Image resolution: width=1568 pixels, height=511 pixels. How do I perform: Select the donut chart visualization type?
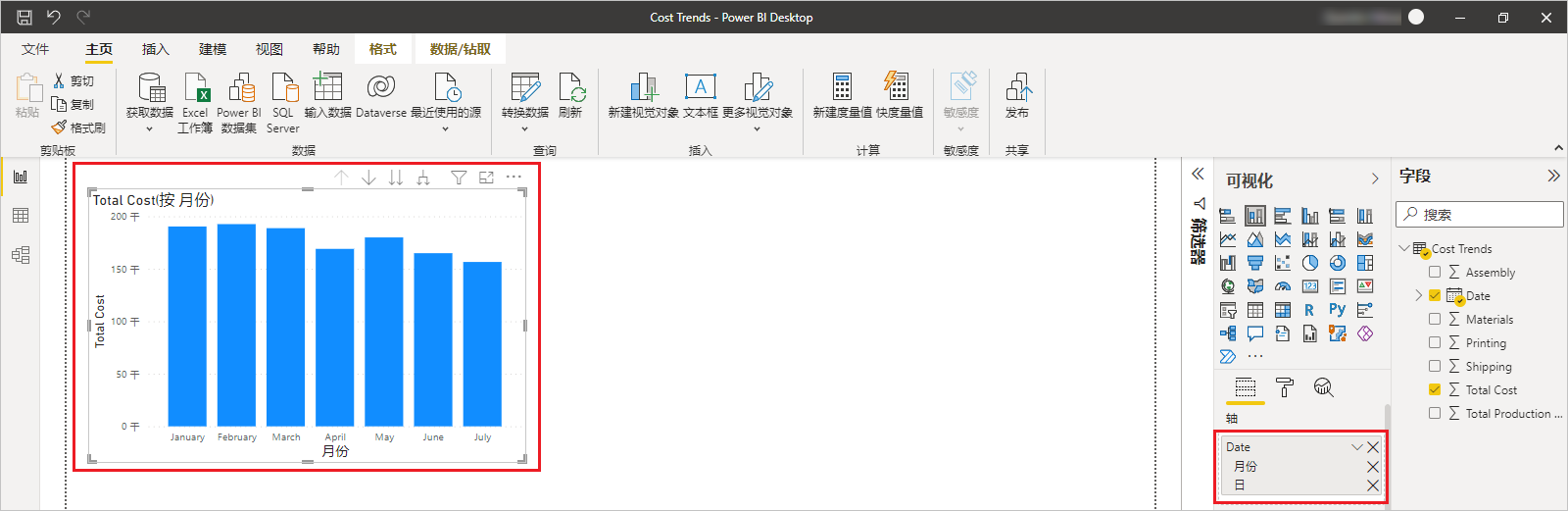click(1338, 263)
